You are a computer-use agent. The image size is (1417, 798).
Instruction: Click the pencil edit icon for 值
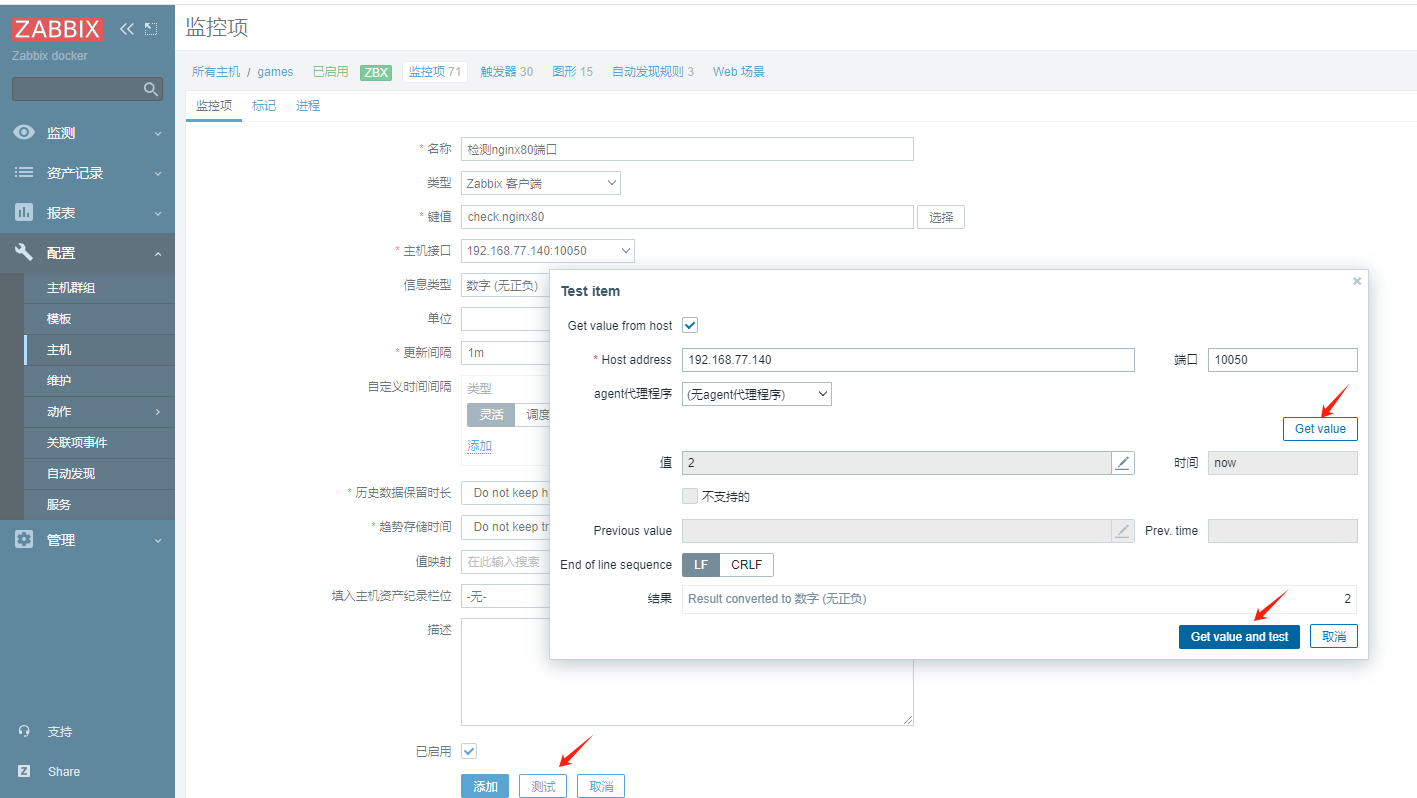pos(1123,463)
